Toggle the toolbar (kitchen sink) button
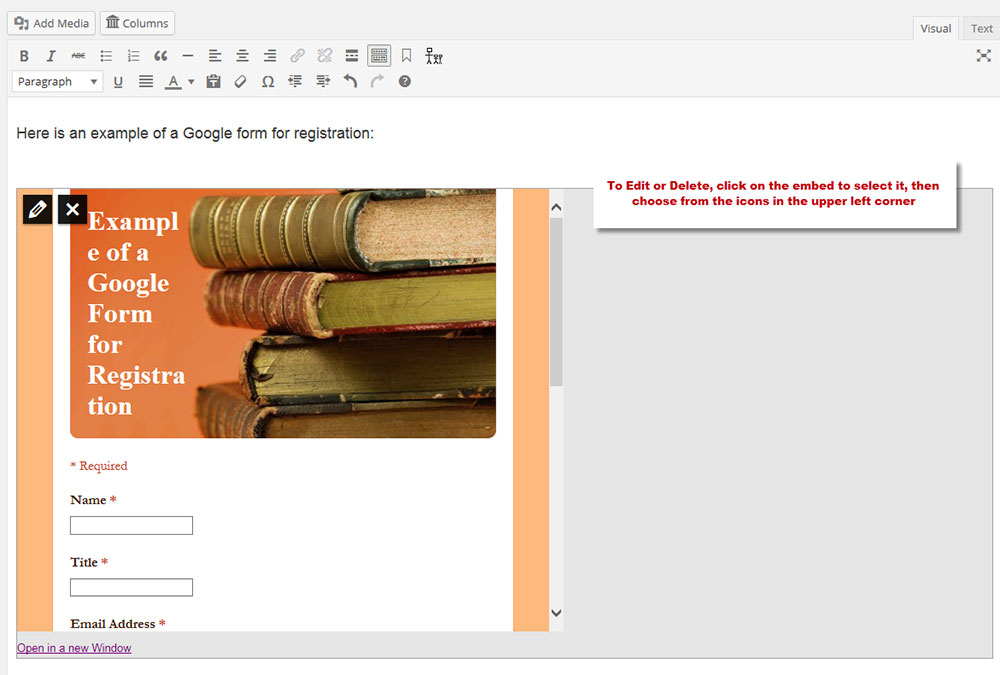The width and height of the screenshot is (1000, 675). pos(378,56)
